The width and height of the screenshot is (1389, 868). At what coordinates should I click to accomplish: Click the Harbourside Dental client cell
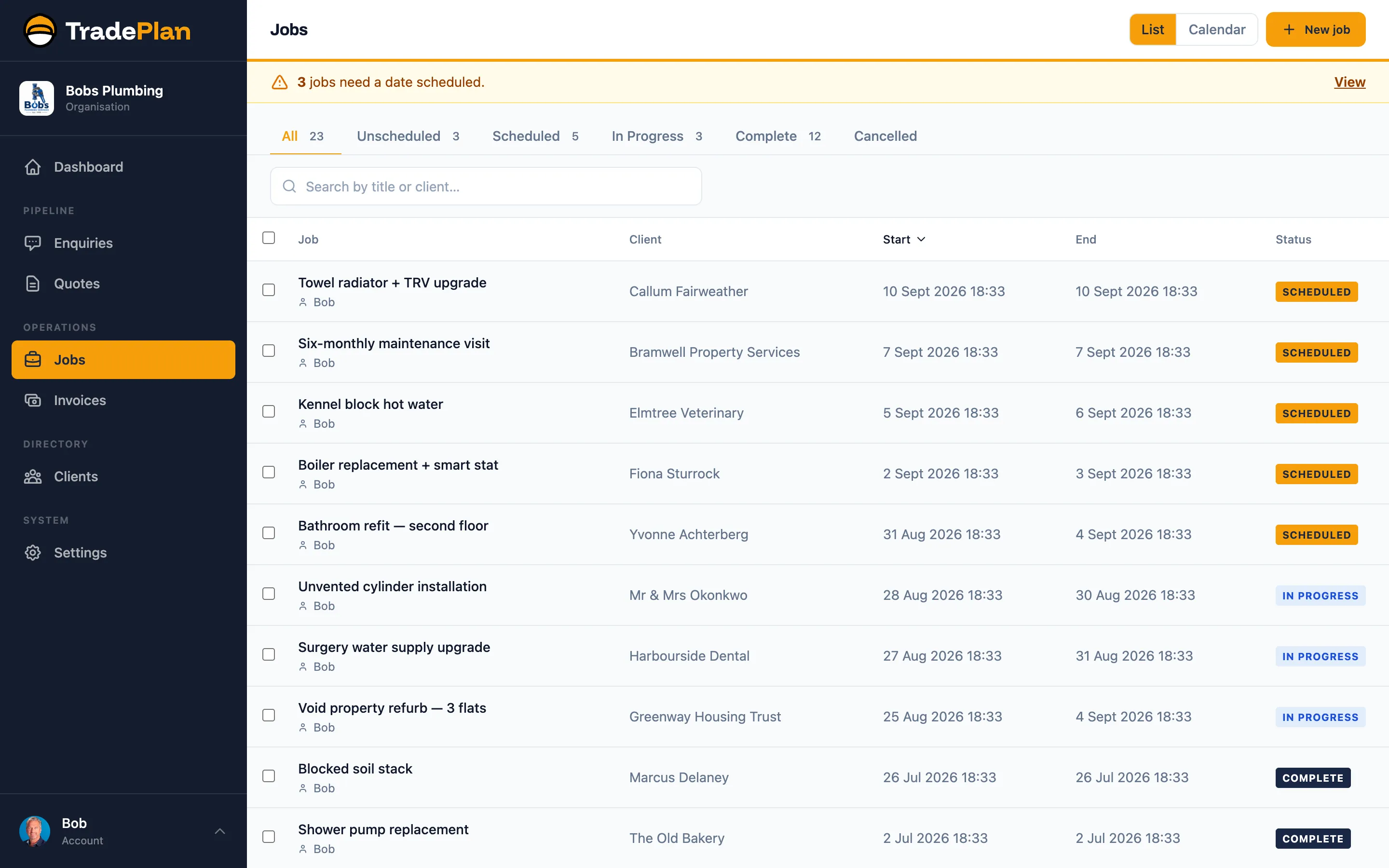coord(689,656)
